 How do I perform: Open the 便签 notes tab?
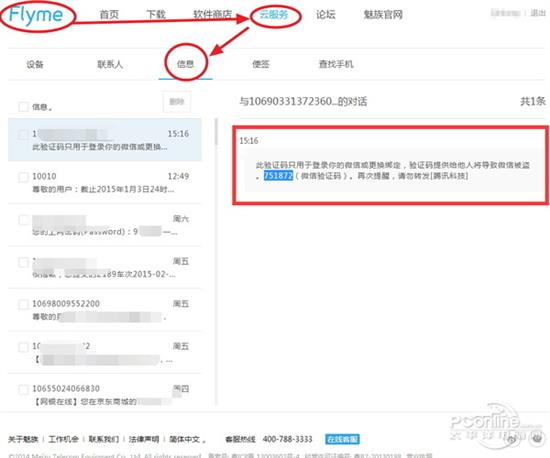(x=261, y=64)
